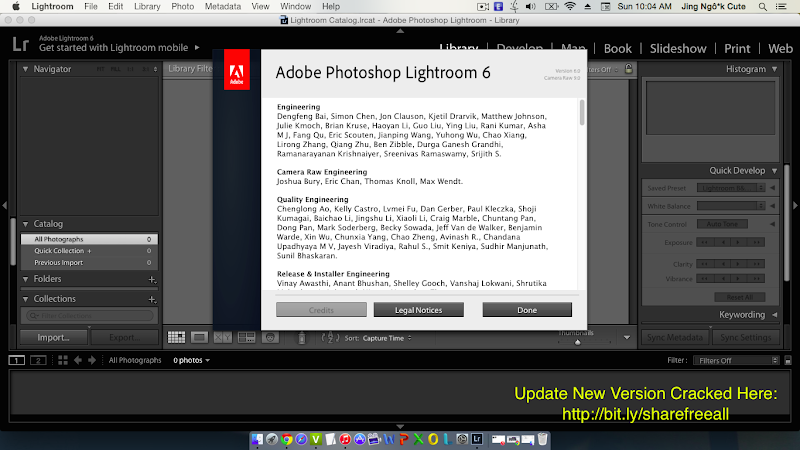
Task: Click Get started with Lightroom mobile
Action: tap(119, 47)
